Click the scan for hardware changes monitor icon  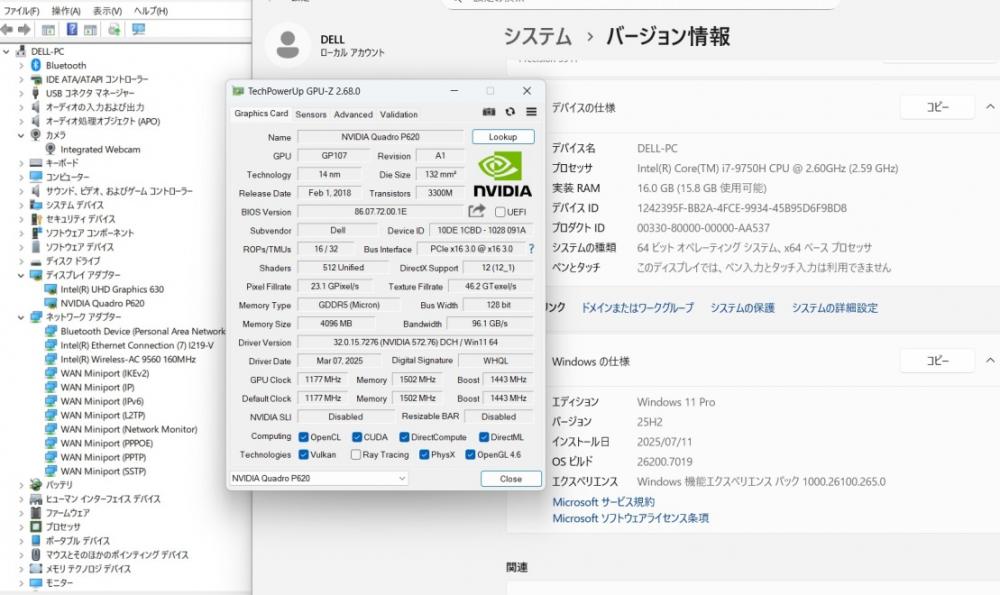pyautogui.click(x=138, y=29)
